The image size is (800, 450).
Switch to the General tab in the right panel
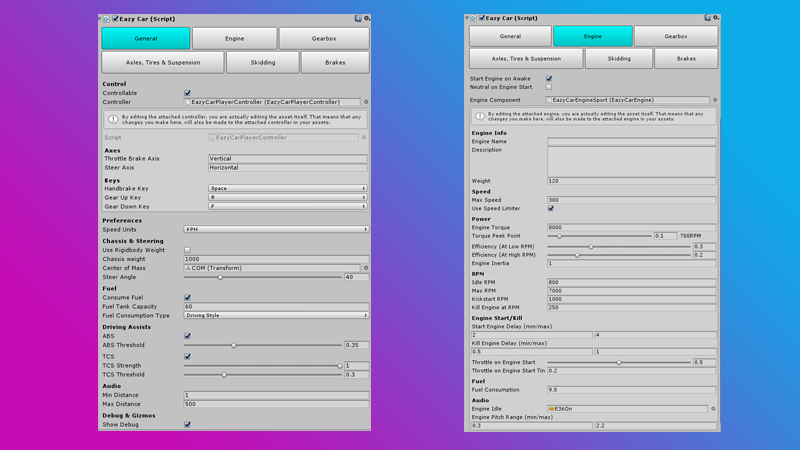coord(510,36)
